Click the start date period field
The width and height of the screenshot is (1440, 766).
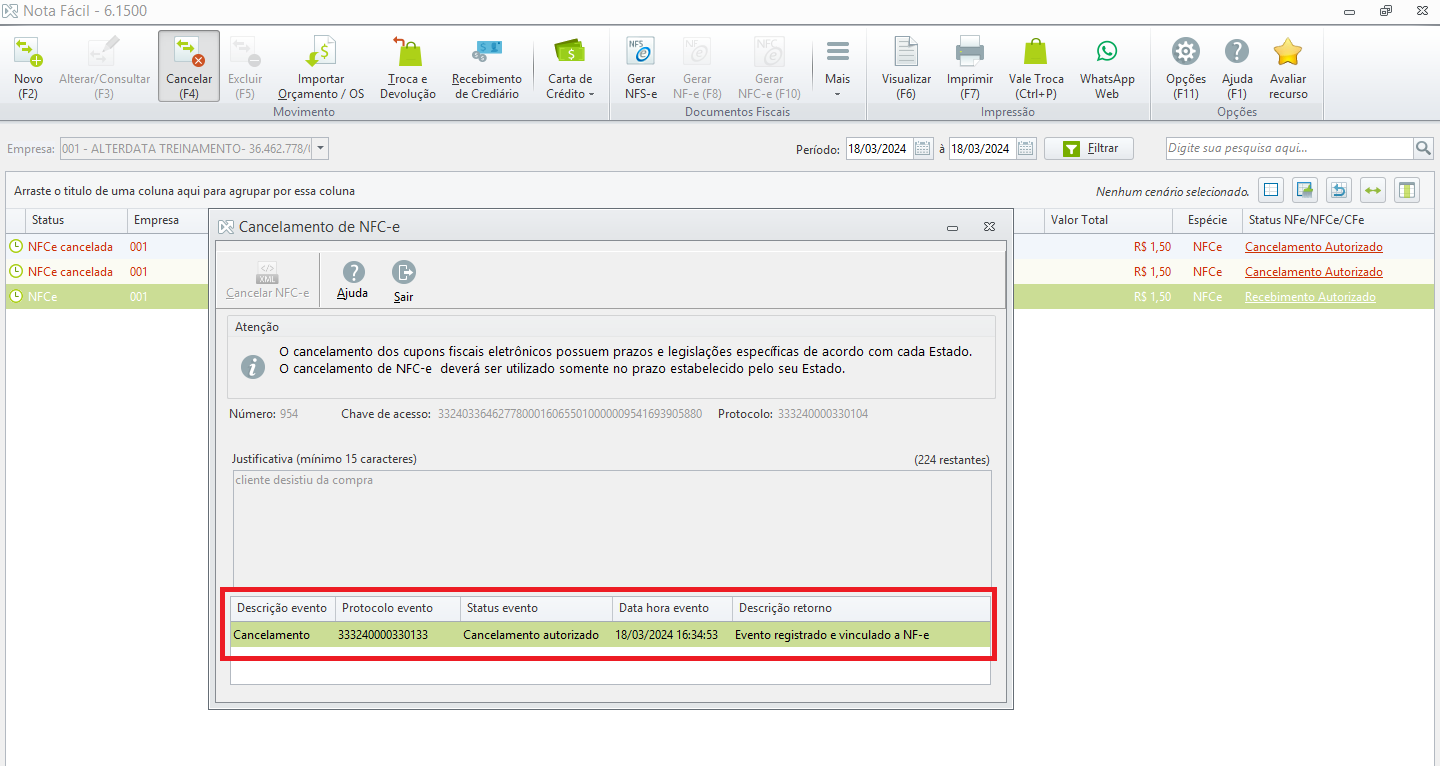click(879, 149)
